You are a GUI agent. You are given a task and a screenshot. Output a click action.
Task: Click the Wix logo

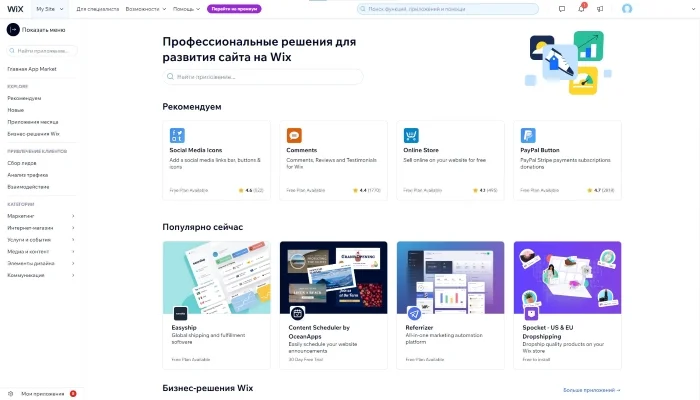point(15,9)
